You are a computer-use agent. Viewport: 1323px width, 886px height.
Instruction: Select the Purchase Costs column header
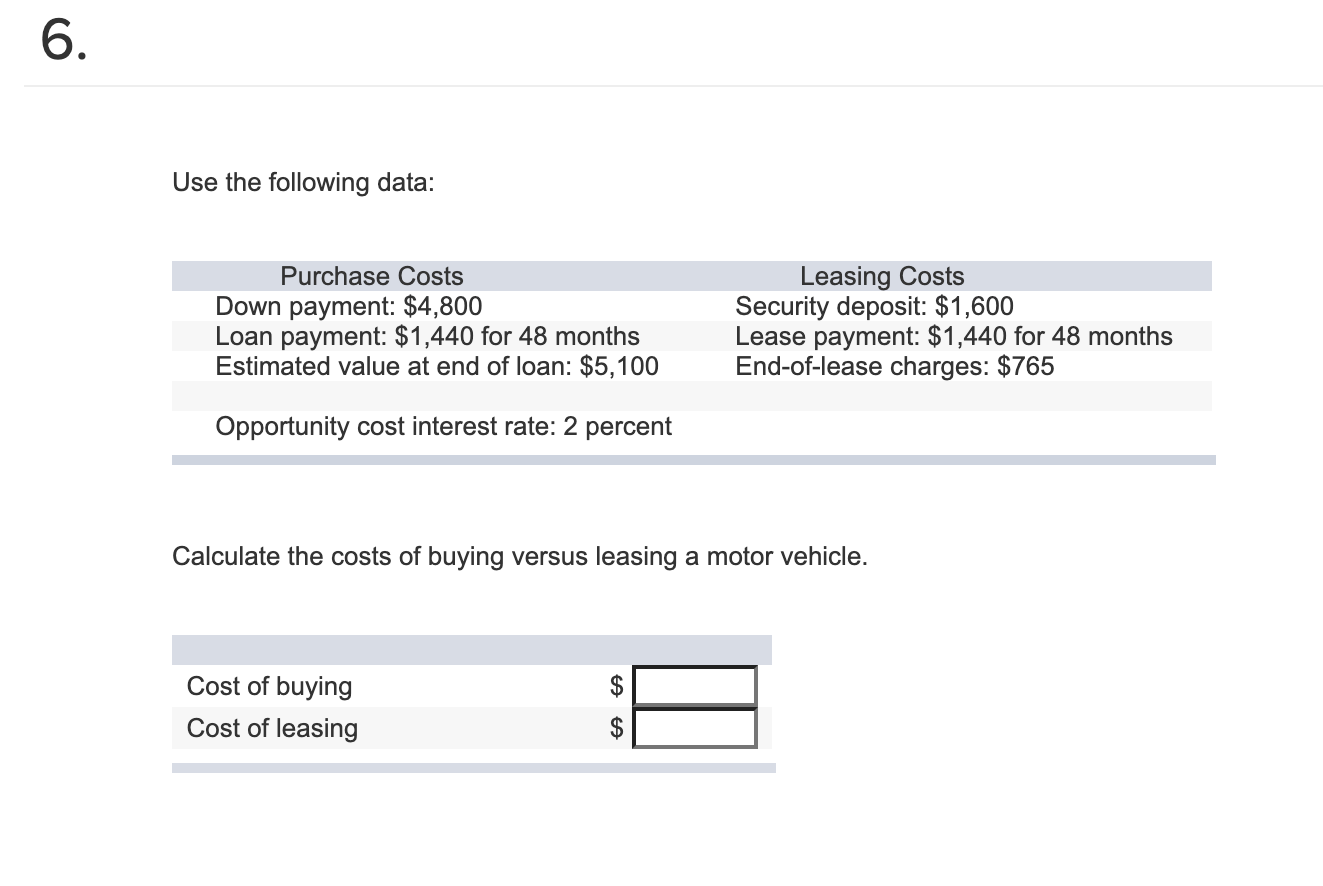(371, 276)
